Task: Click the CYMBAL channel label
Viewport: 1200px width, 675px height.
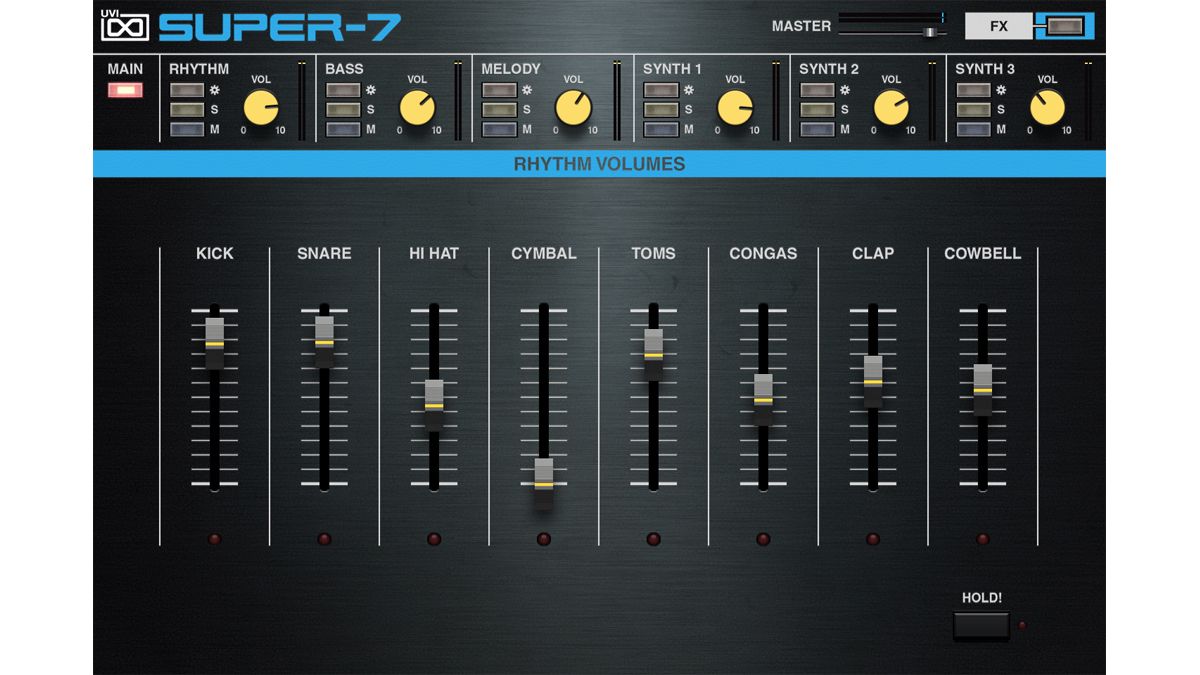Action: 544,254
